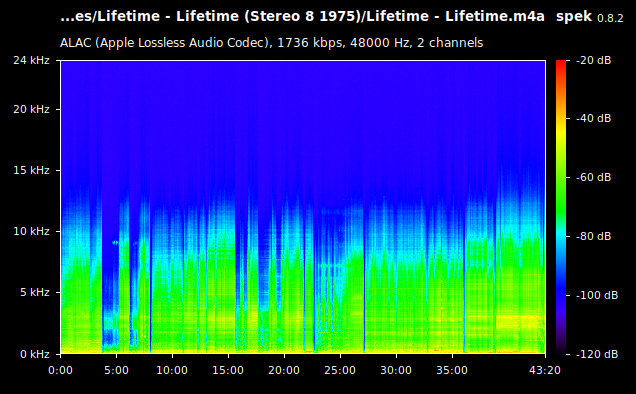This screenshot has height=394, width=636.
Task: Click the 15:00 time axis label
Action: (228, 370)
